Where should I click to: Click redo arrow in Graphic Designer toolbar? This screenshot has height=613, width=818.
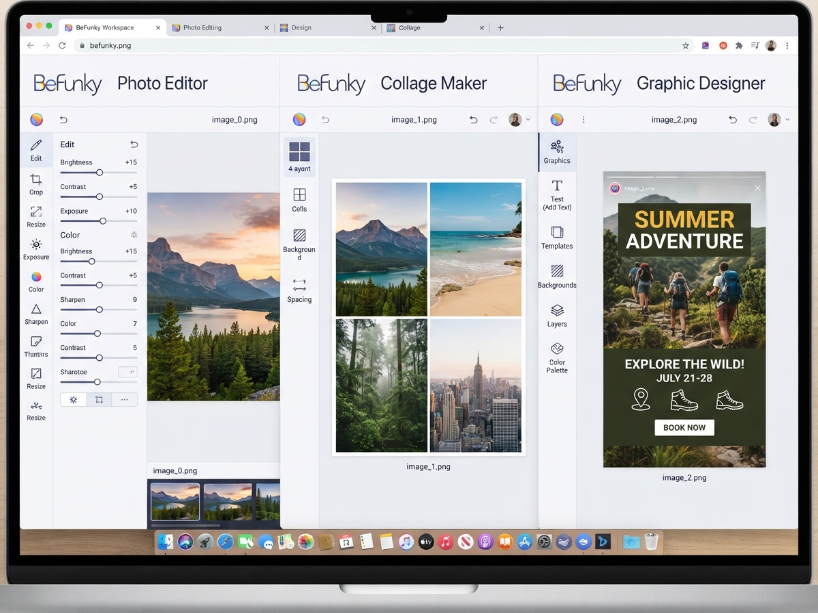(753, 119)
